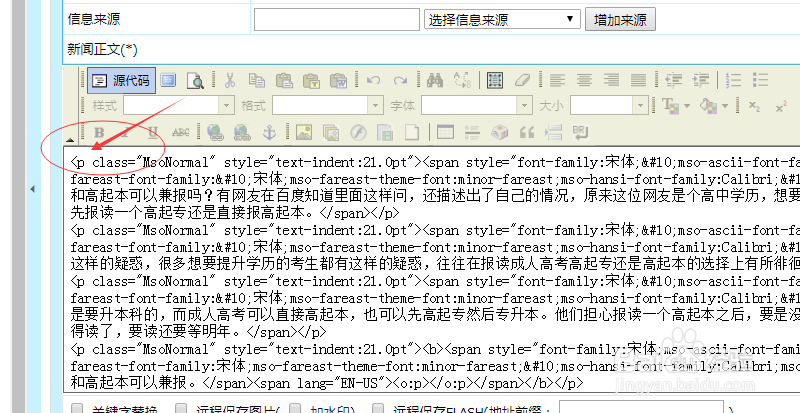Click the Paste clipboard icon
Screen dimensions: 800x413
click(x=284, y=80)
